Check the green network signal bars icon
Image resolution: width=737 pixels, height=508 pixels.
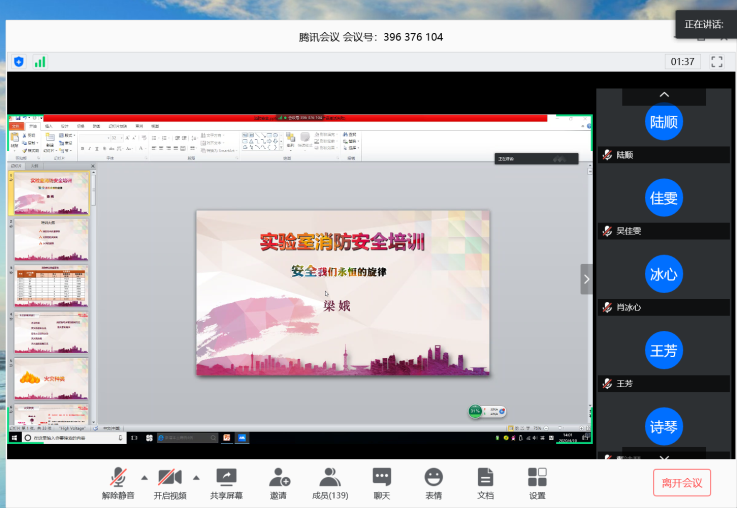[x=40, y=61]
